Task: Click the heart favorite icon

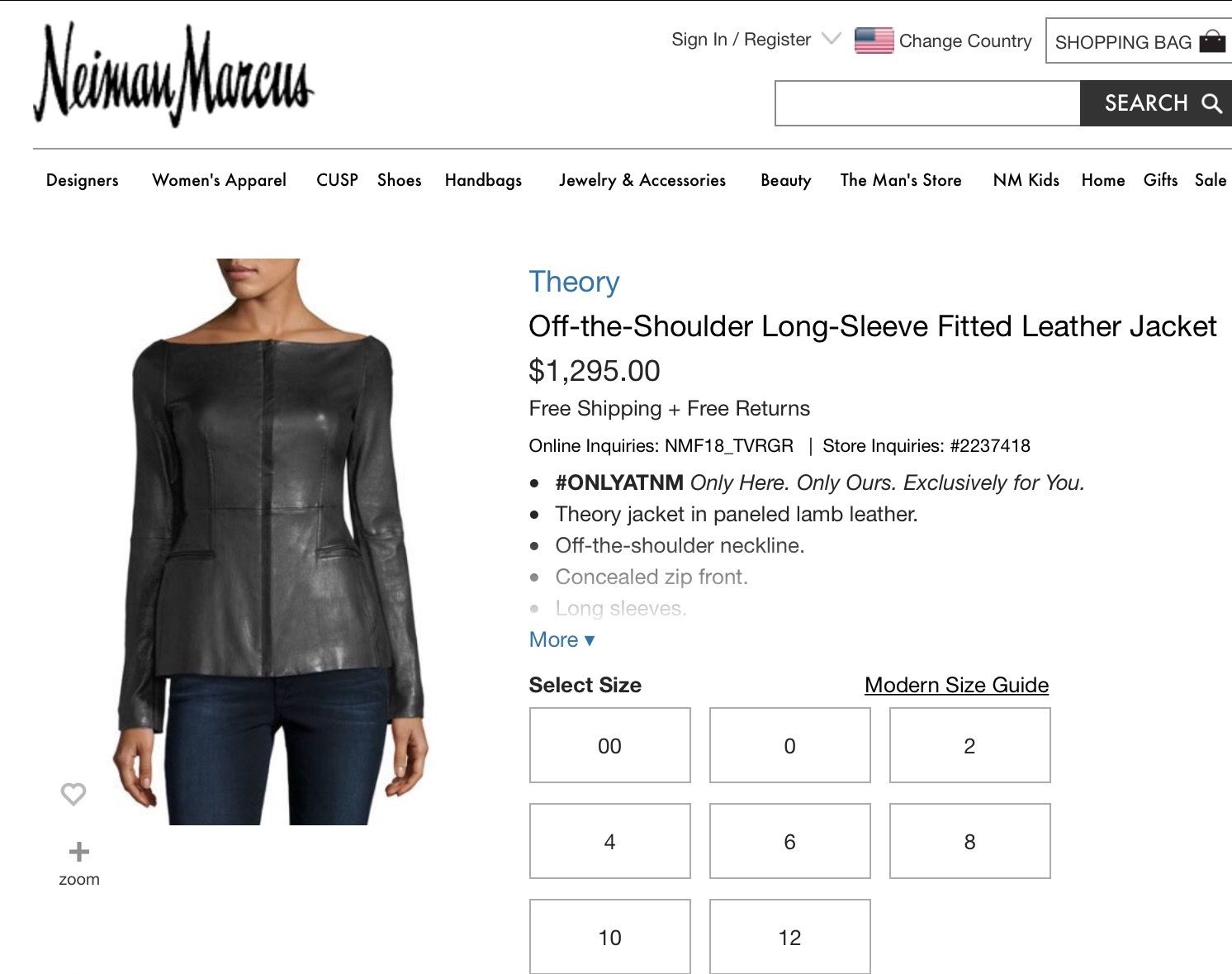Action: coord(73,794)
